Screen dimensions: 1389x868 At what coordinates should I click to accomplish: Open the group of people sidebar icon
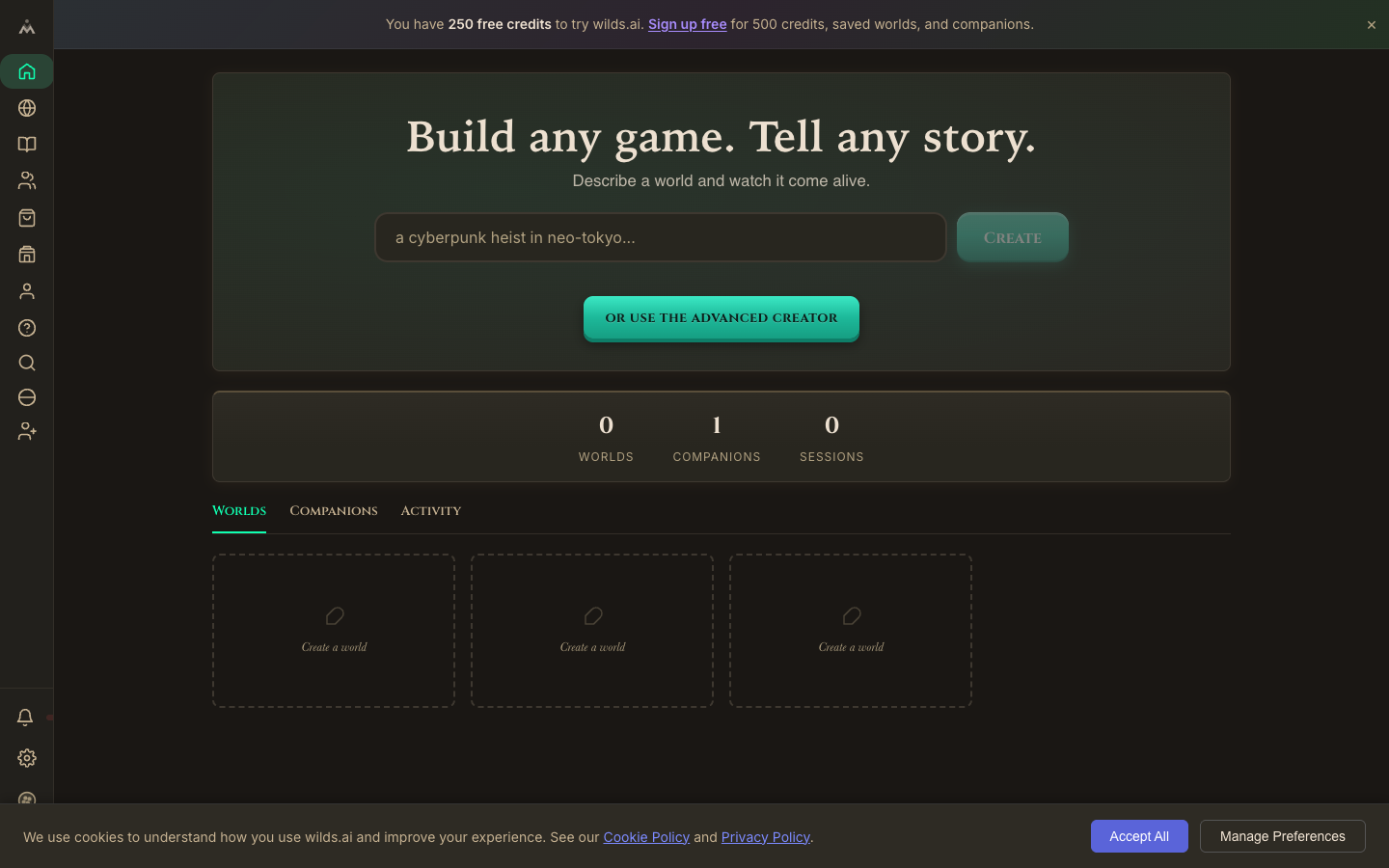(x=27, y=180)
